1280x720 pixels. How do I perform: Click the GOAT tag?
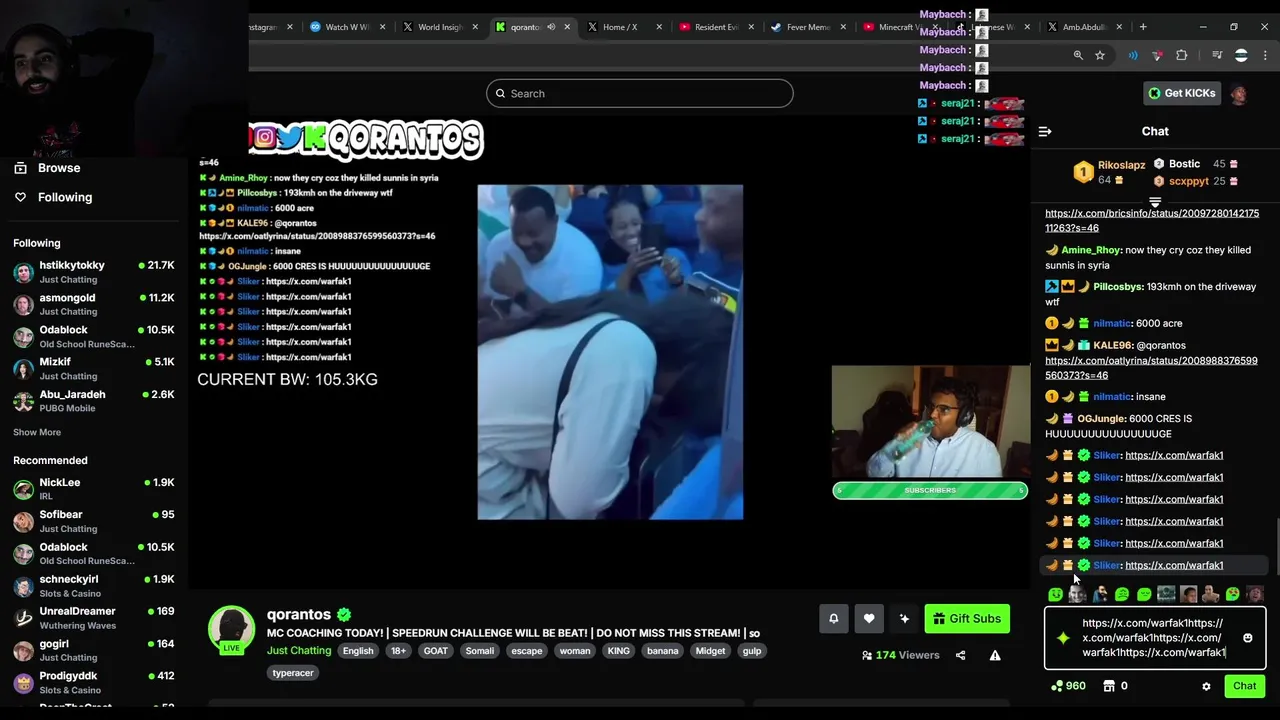pyautogui.click(x=436, y=651)
